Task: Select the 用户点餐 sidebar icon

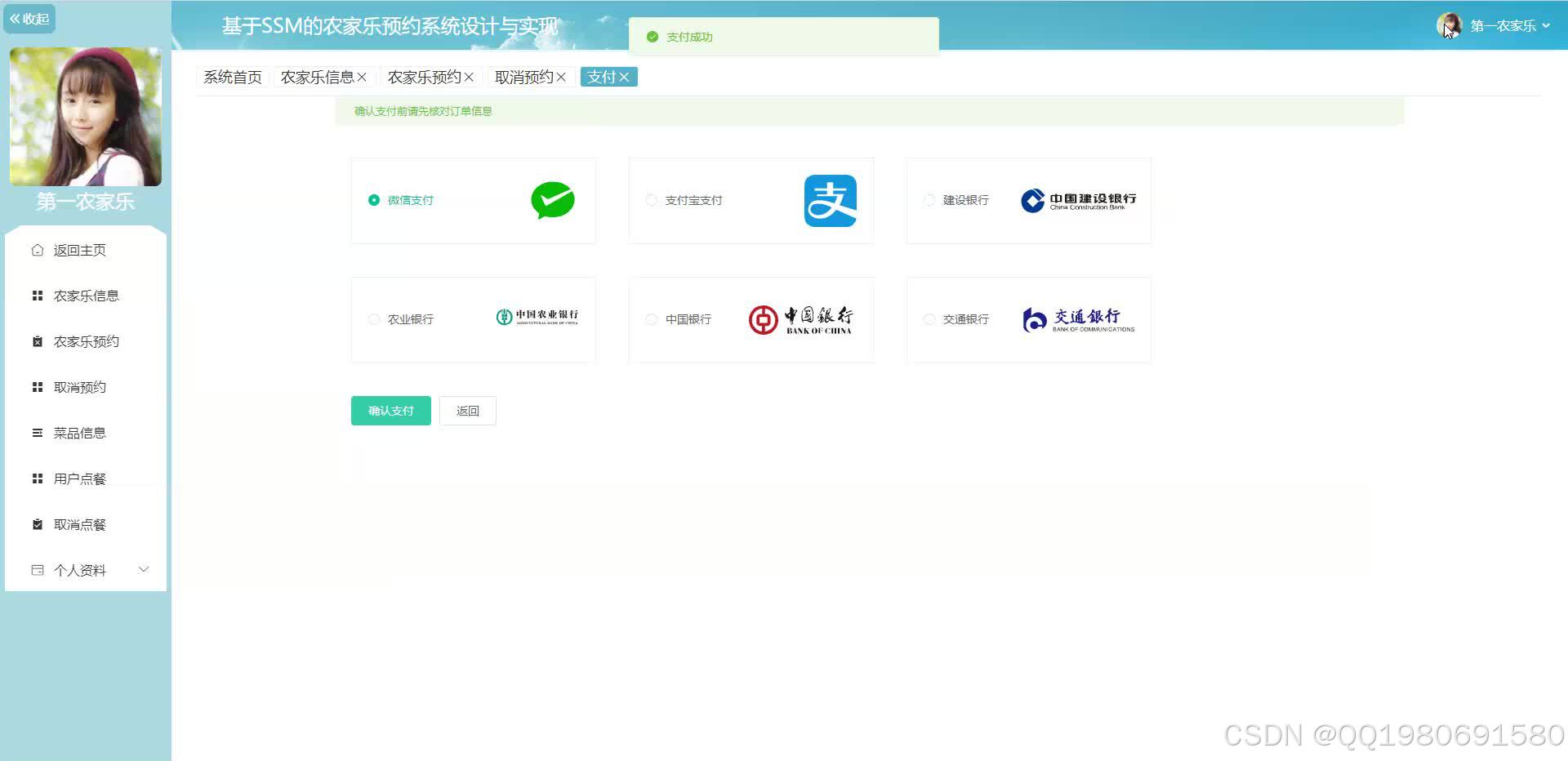Action: [37, 478]
